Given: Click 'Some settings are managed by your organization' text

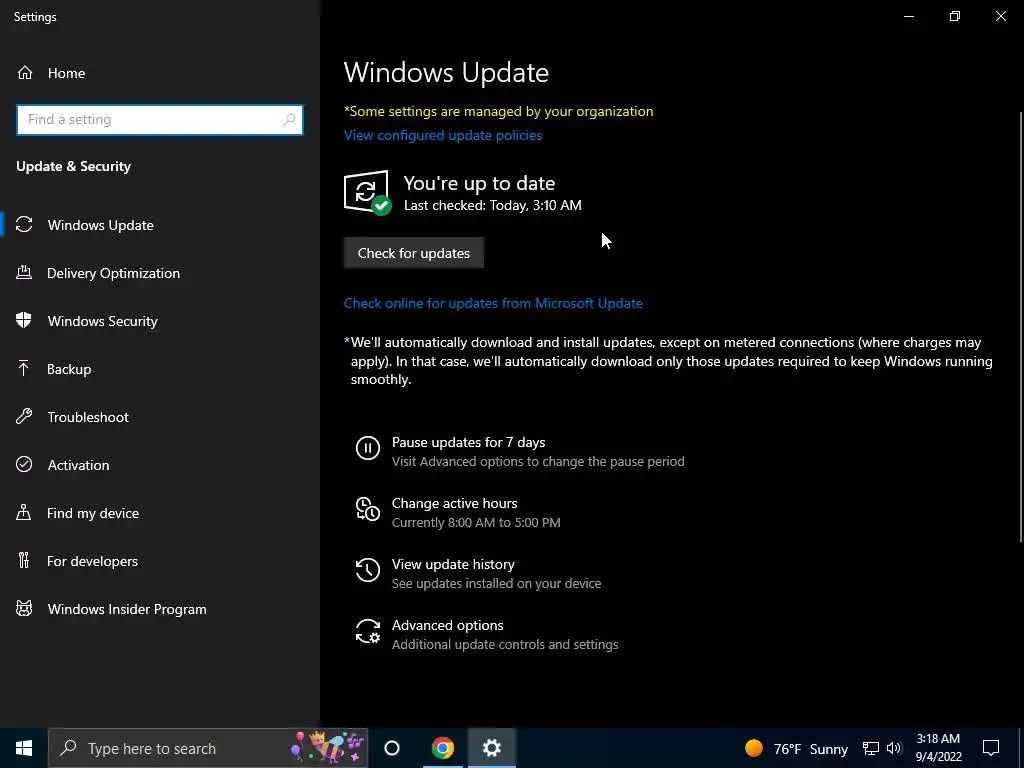Looking at the screenshot, I should (499, 111).
